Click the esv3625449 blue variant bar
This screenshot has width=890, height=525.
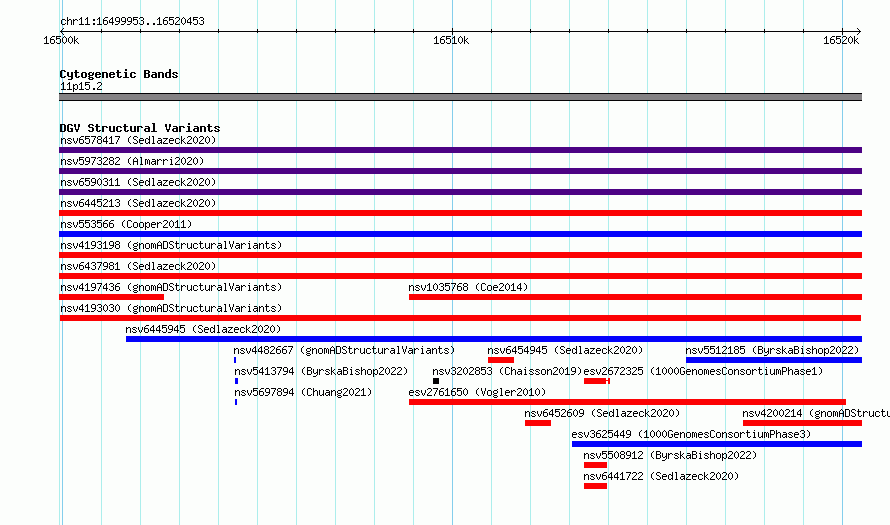click(717, 444)
